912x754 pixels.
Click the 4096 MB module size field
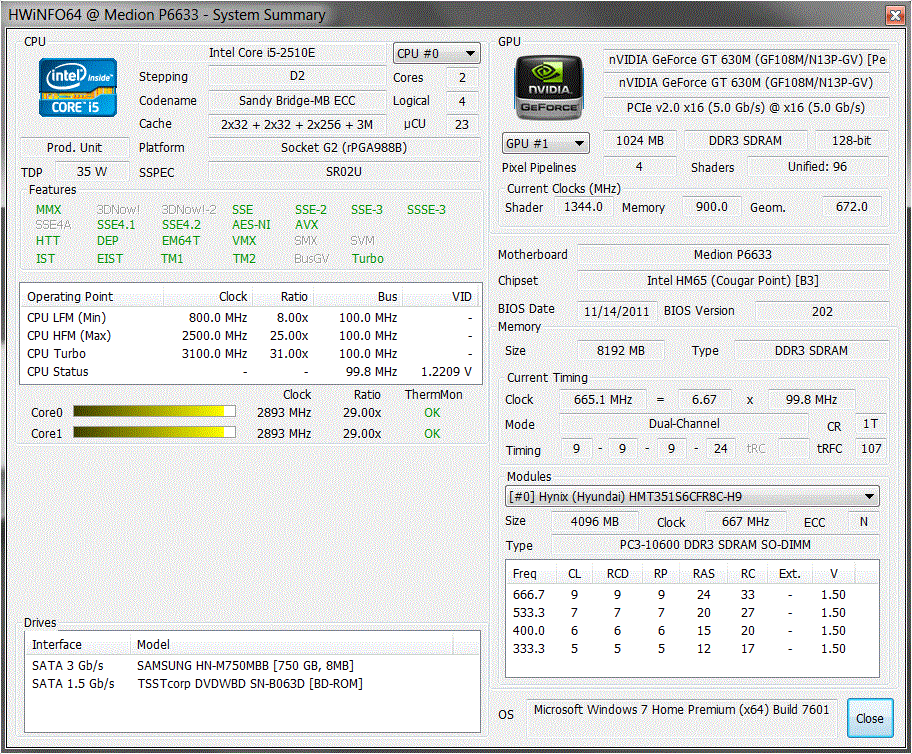coord(594,522)
